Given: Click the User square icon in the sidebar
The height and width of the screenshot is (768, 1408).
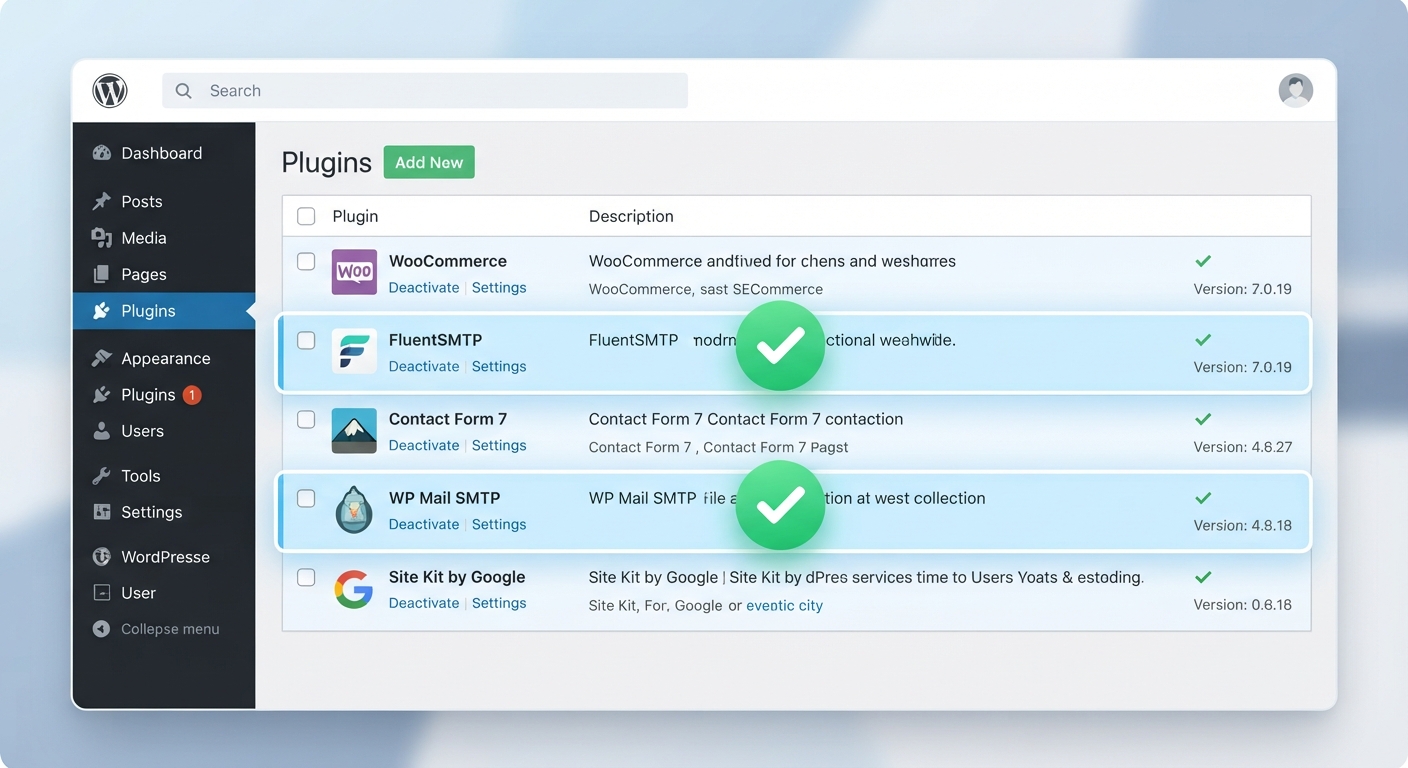Looking at the screenshot, I should [101, 593].
